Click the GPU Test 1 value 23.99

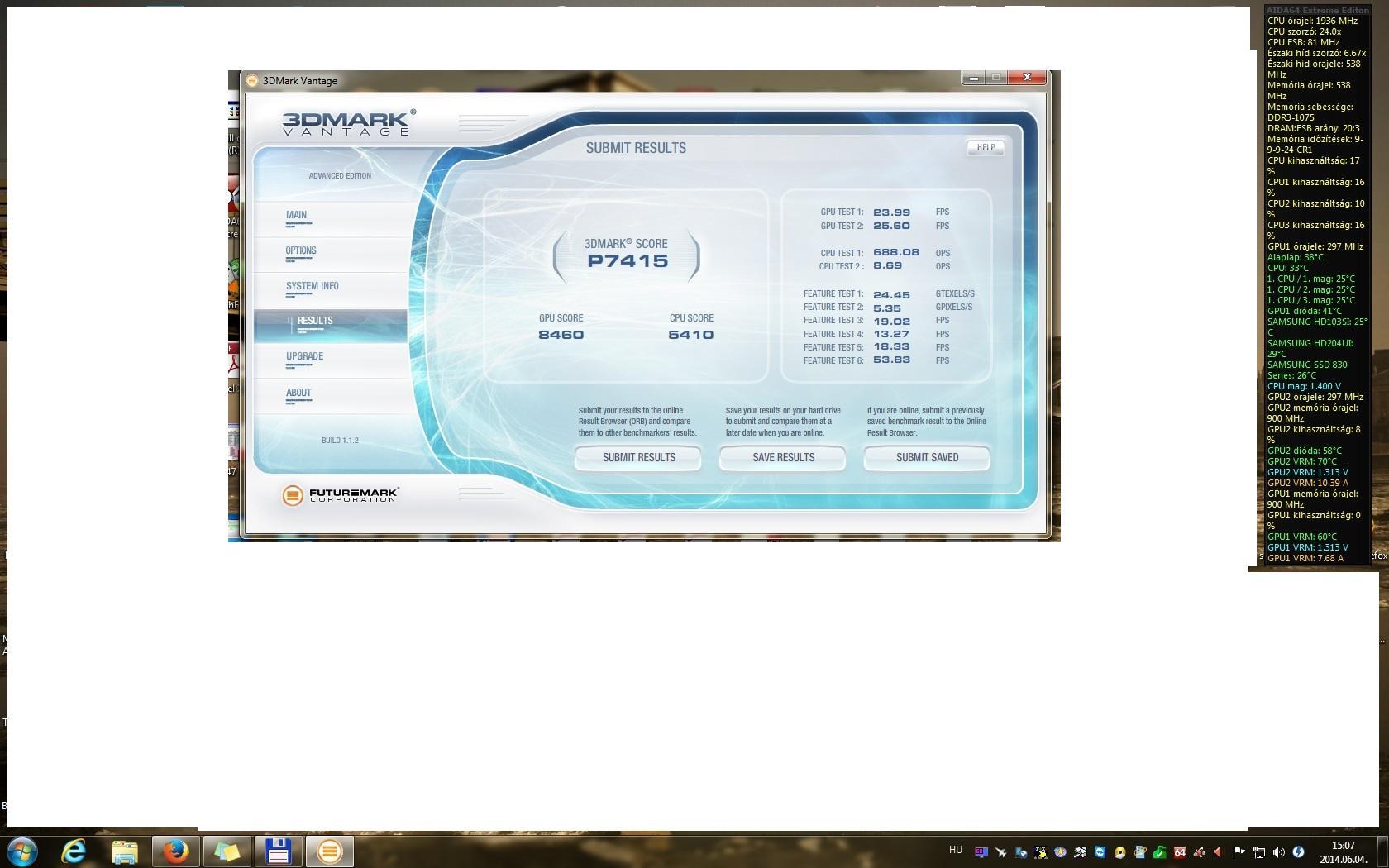(891, 212)
